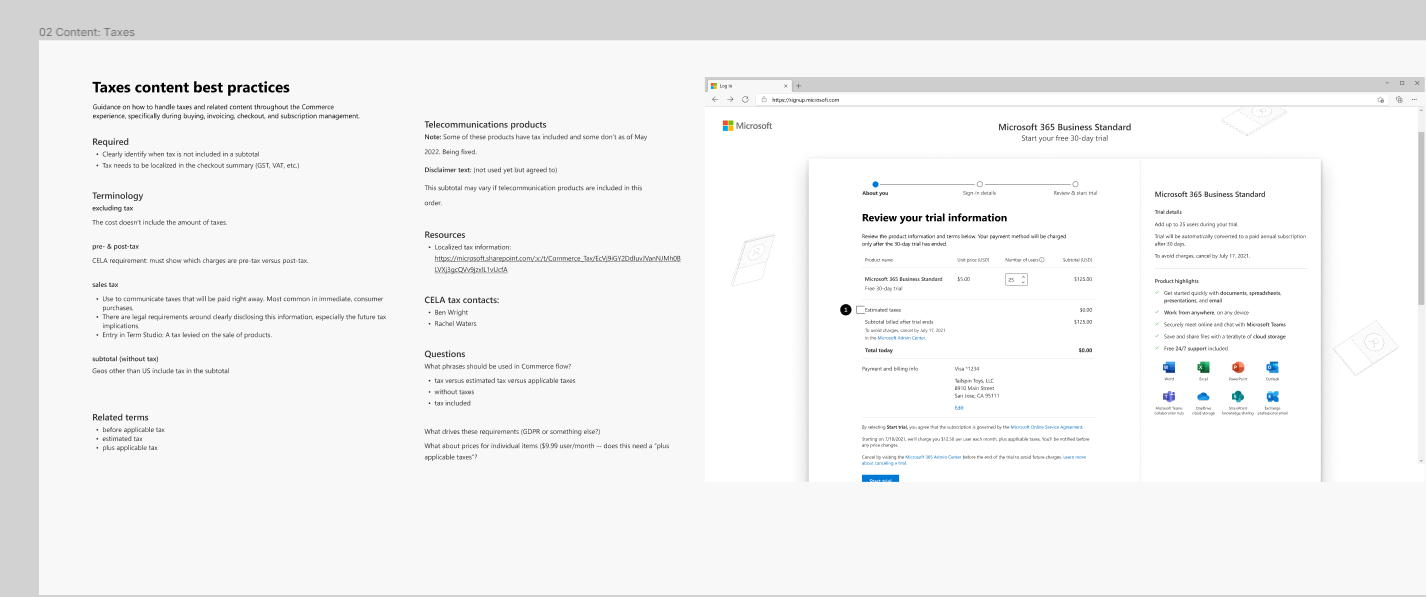Select the bullet plus applicable tax
Screen dimensions: 1426x597
[130, 448]
